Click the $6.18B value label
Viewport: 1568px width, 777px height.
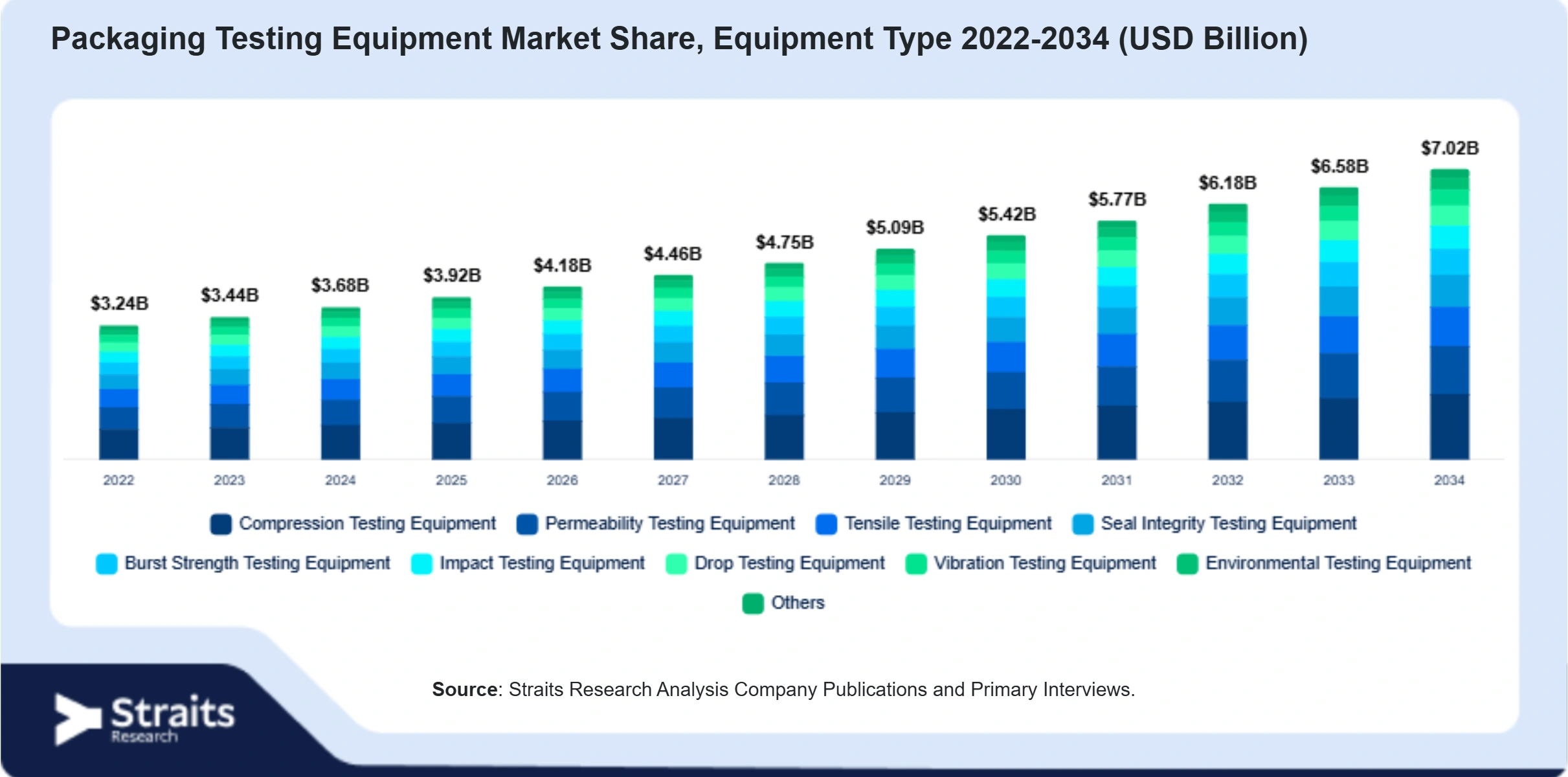coord(1228,183)
